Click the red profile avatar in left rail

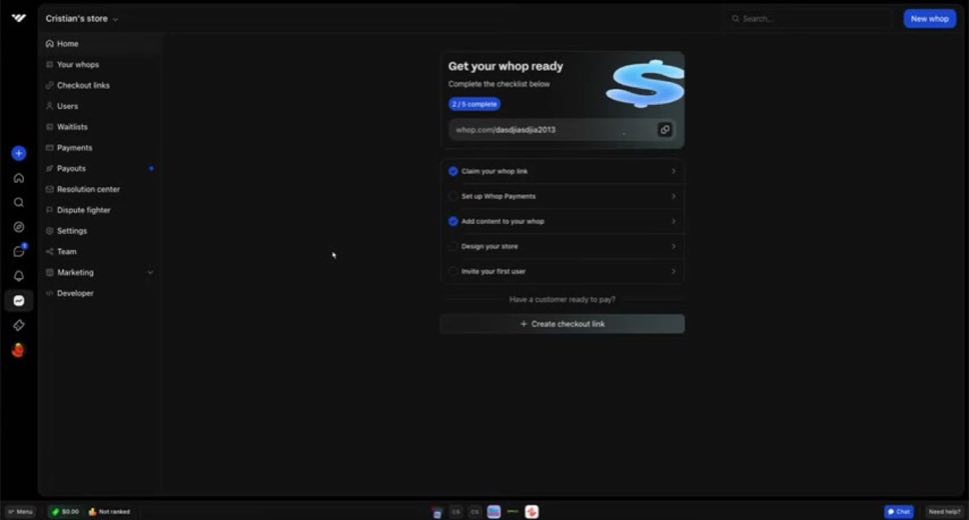[x=19, y=351]
